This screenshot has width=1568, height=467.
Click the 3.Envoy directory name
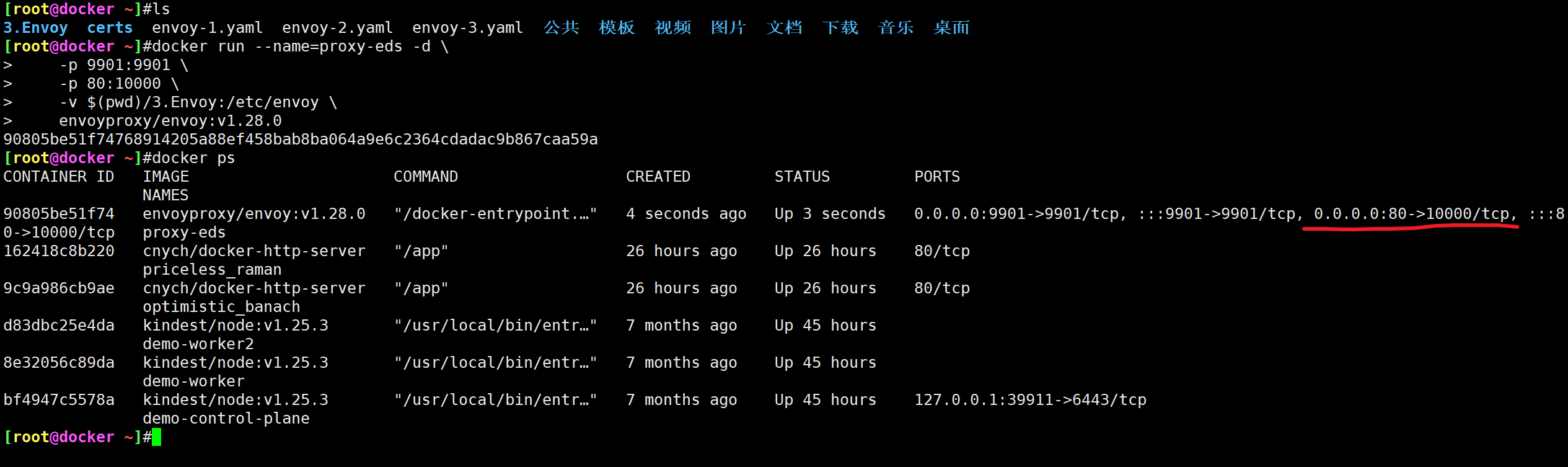click(35, 28)
